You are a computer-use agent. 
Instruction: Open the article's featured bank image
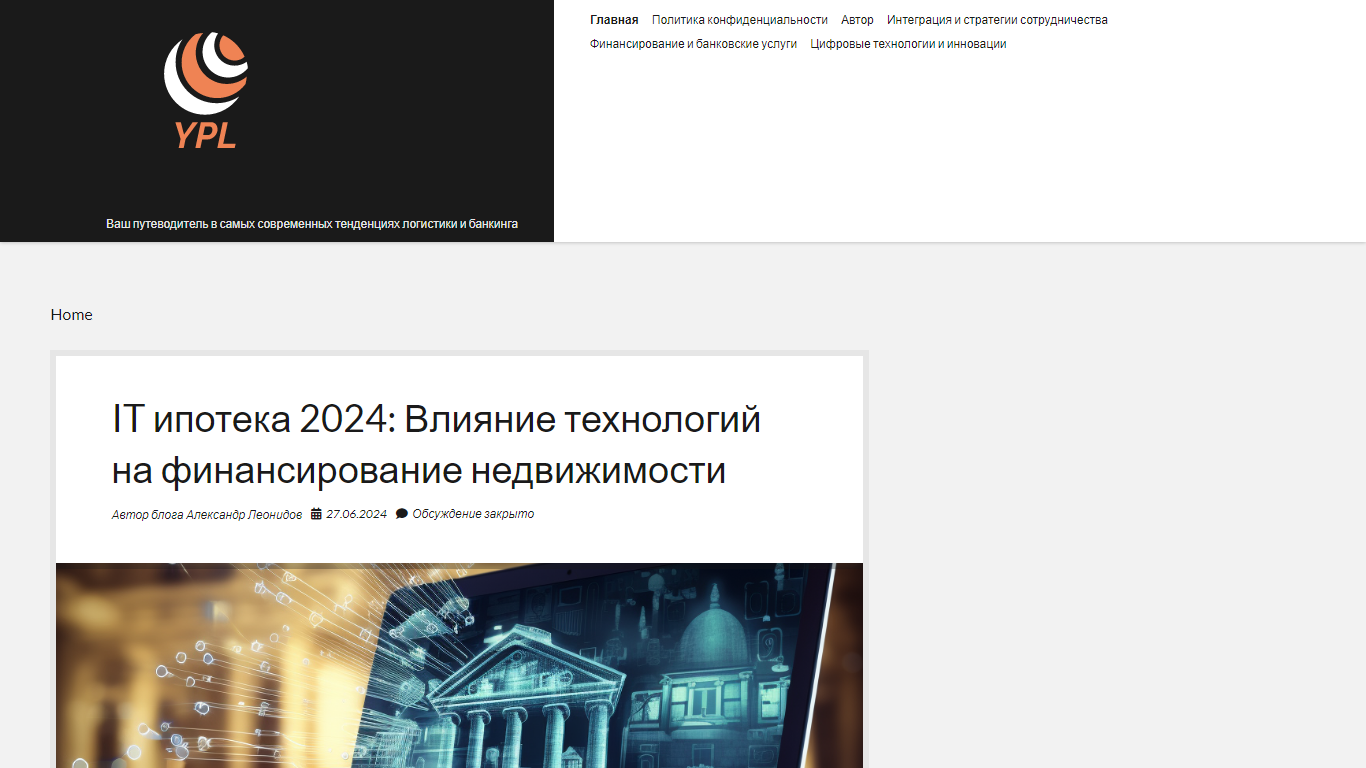(459, 665)
